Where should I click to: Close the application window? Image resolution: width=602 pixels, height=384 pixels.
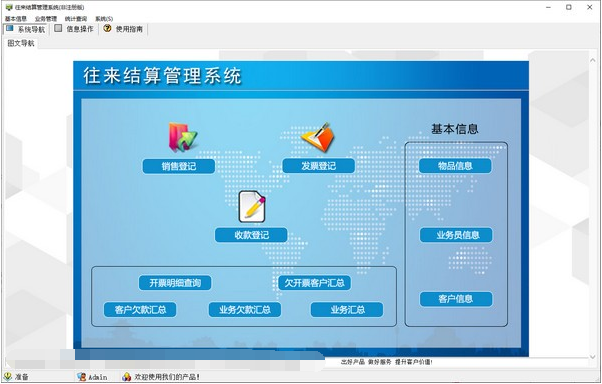589,7
